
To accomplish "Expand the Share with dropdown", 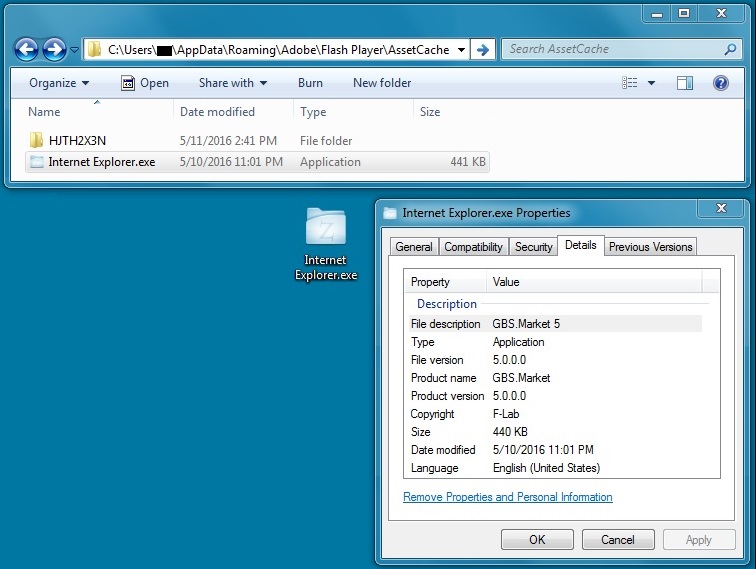I will pyautogui.click(x=232, y=83).
